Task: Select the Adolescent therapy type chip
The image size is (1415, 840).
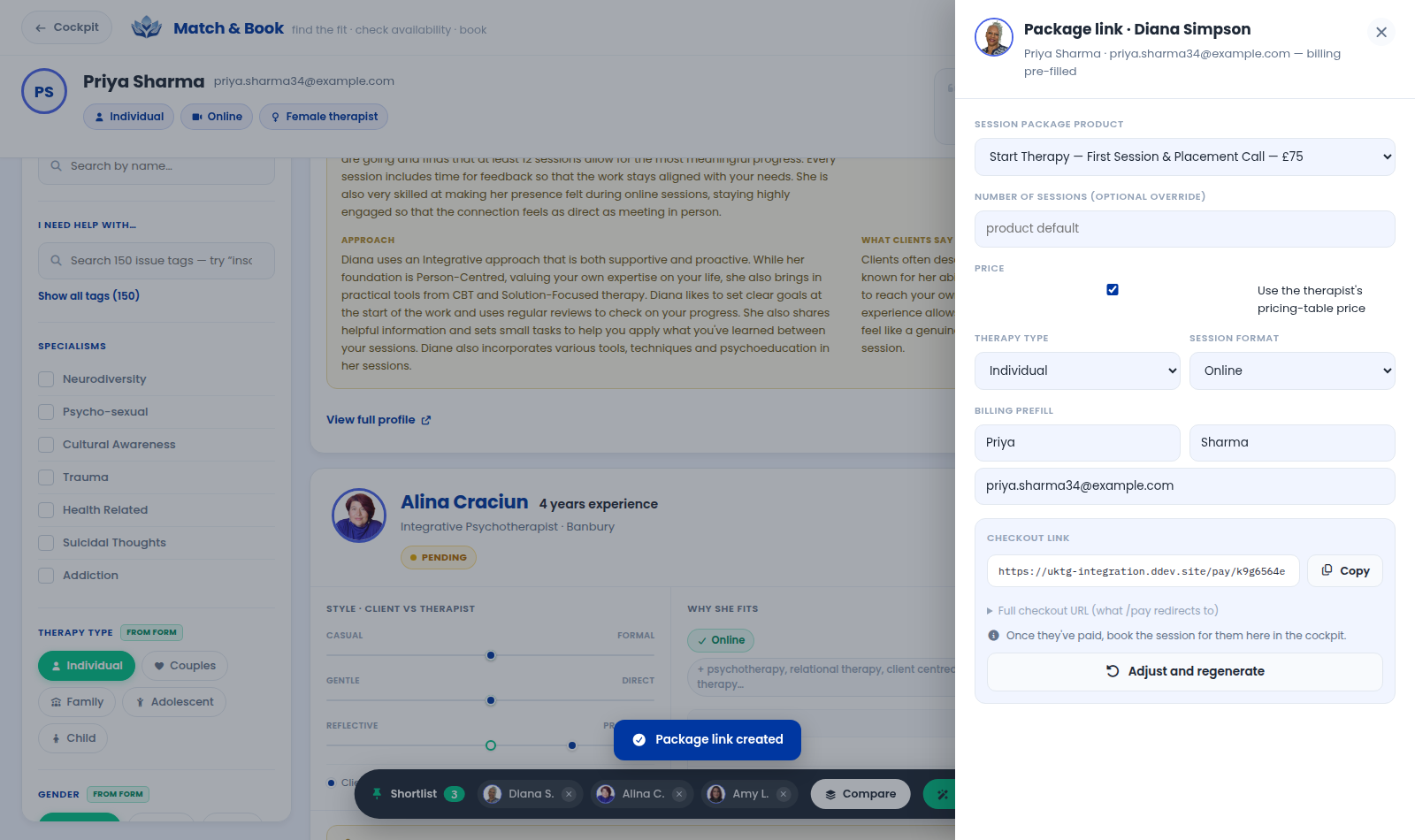Action: [174, 702]
